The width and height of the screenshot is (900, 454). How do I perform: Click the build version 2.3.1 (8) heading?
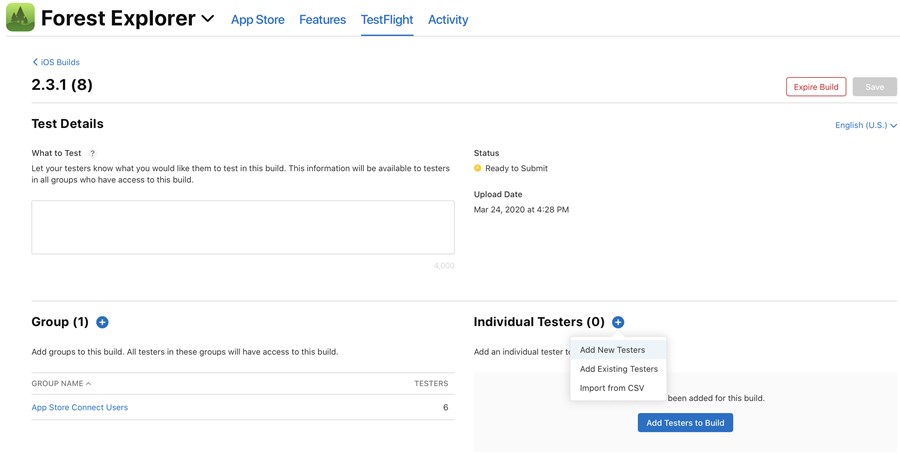[x=62, y=85]
